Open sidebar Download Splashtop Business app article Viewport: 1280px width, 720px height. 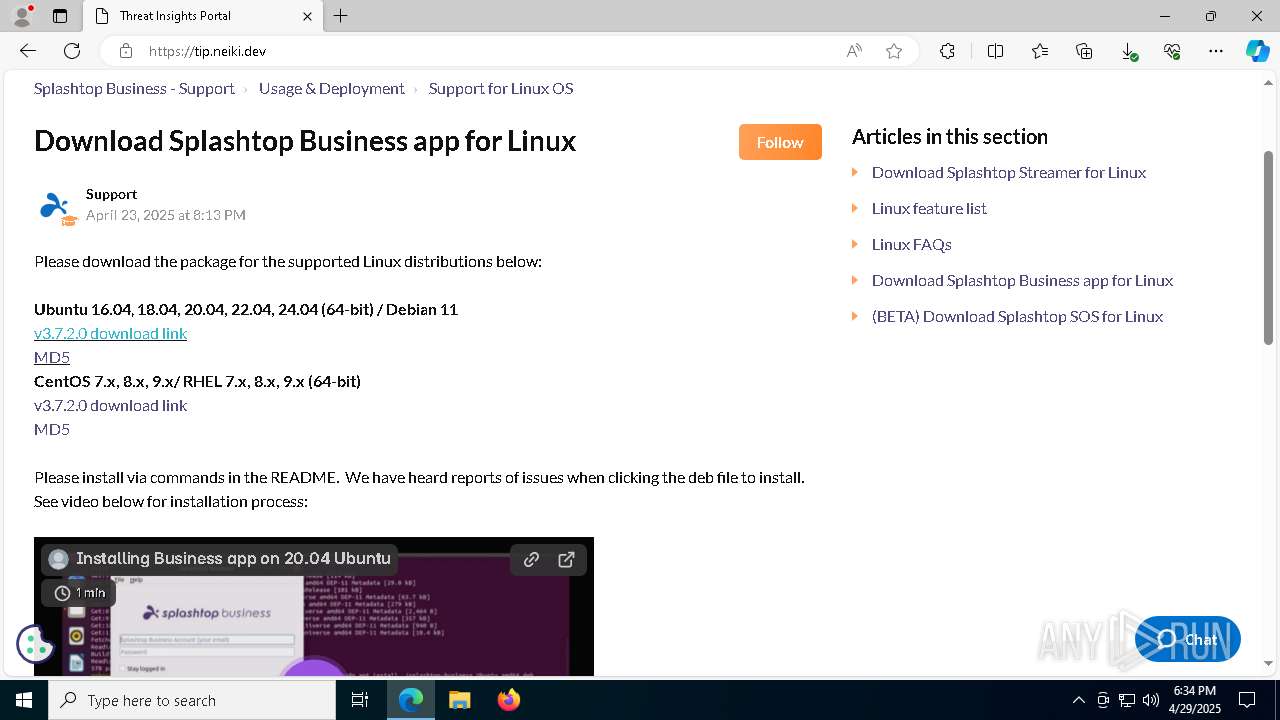[x=1022, y=280]
